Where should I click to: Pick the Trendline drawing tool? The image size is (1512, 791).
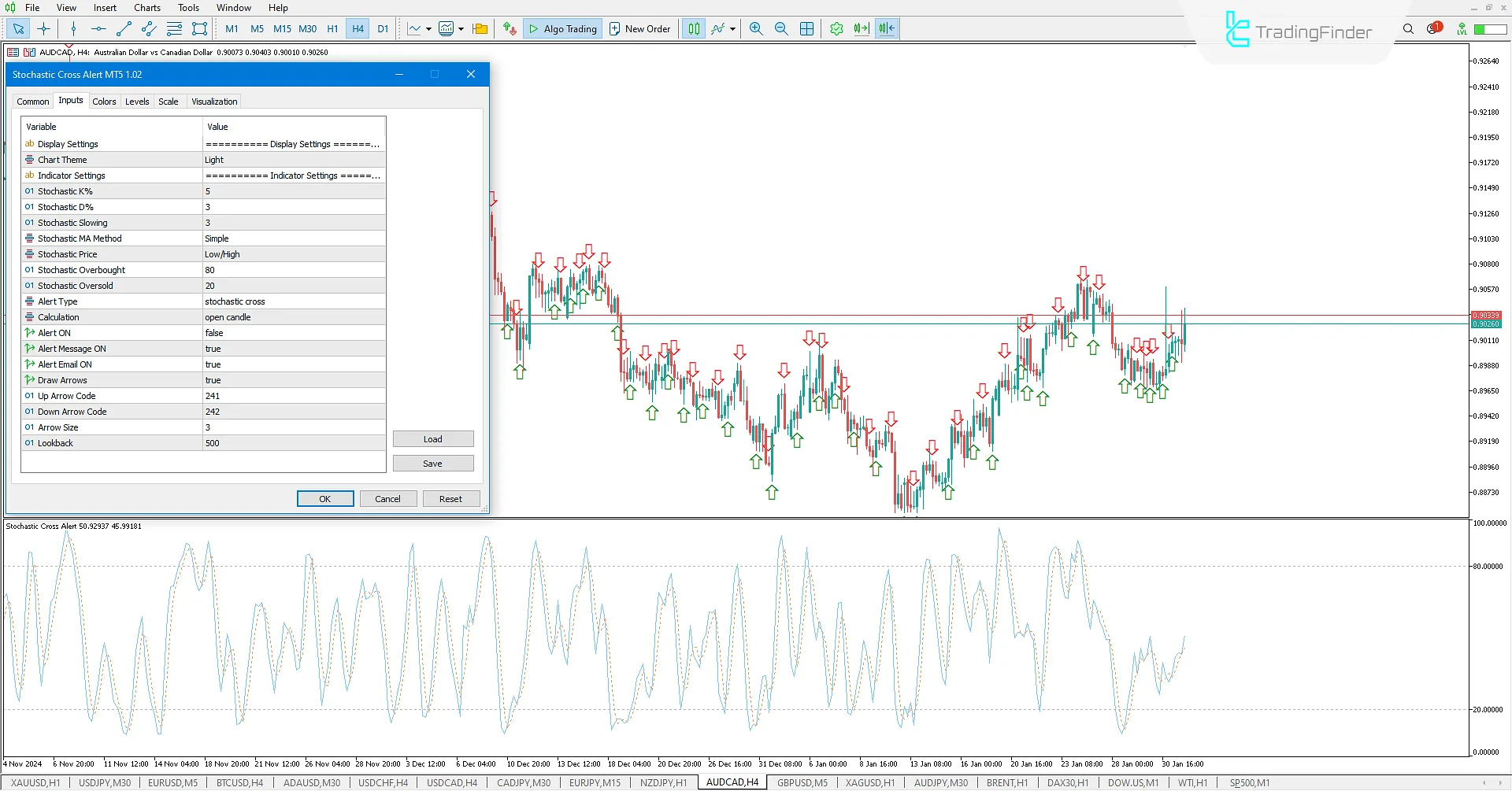(124, 28)
